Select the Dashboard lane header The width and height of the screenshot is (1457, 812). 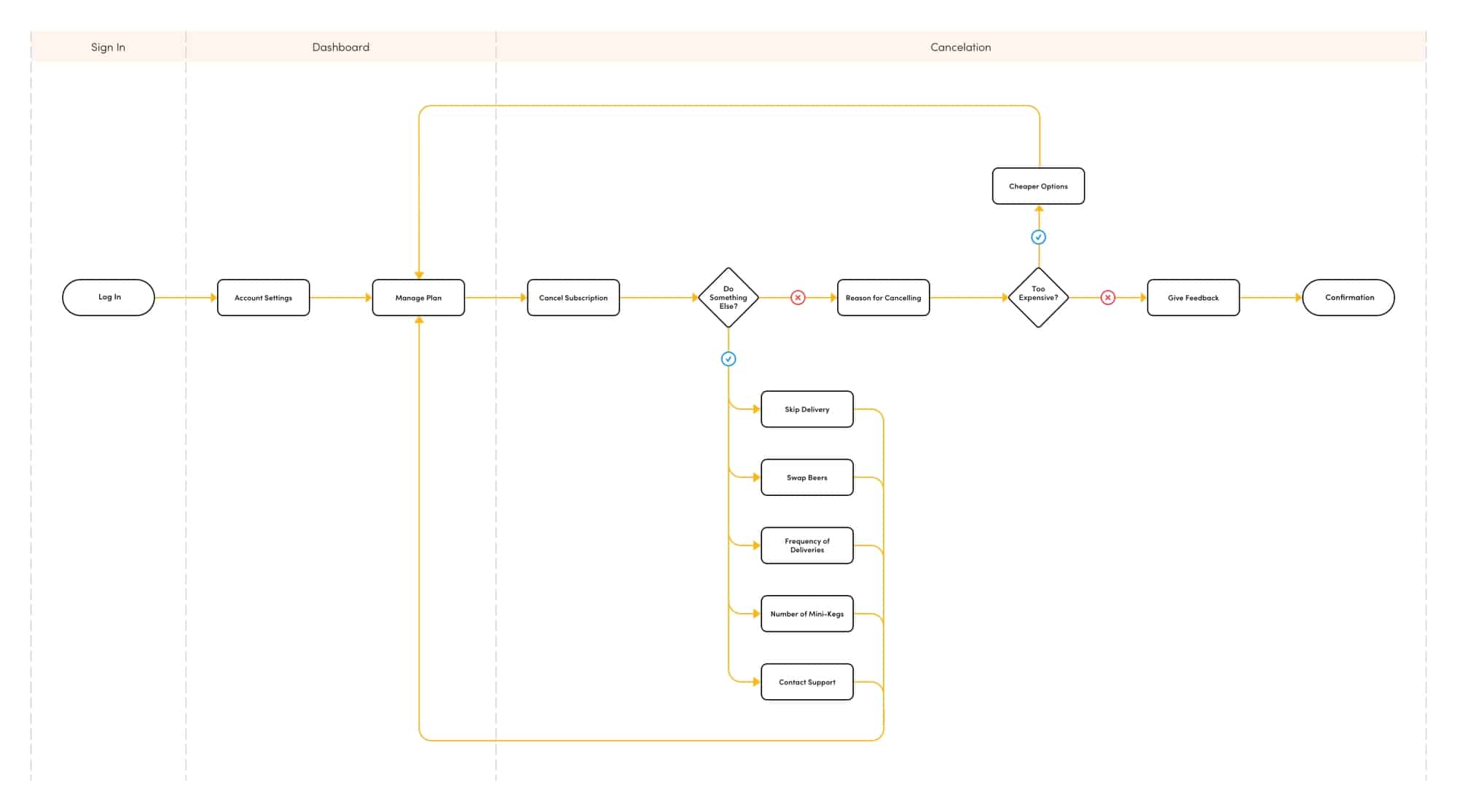coord(340,47)
